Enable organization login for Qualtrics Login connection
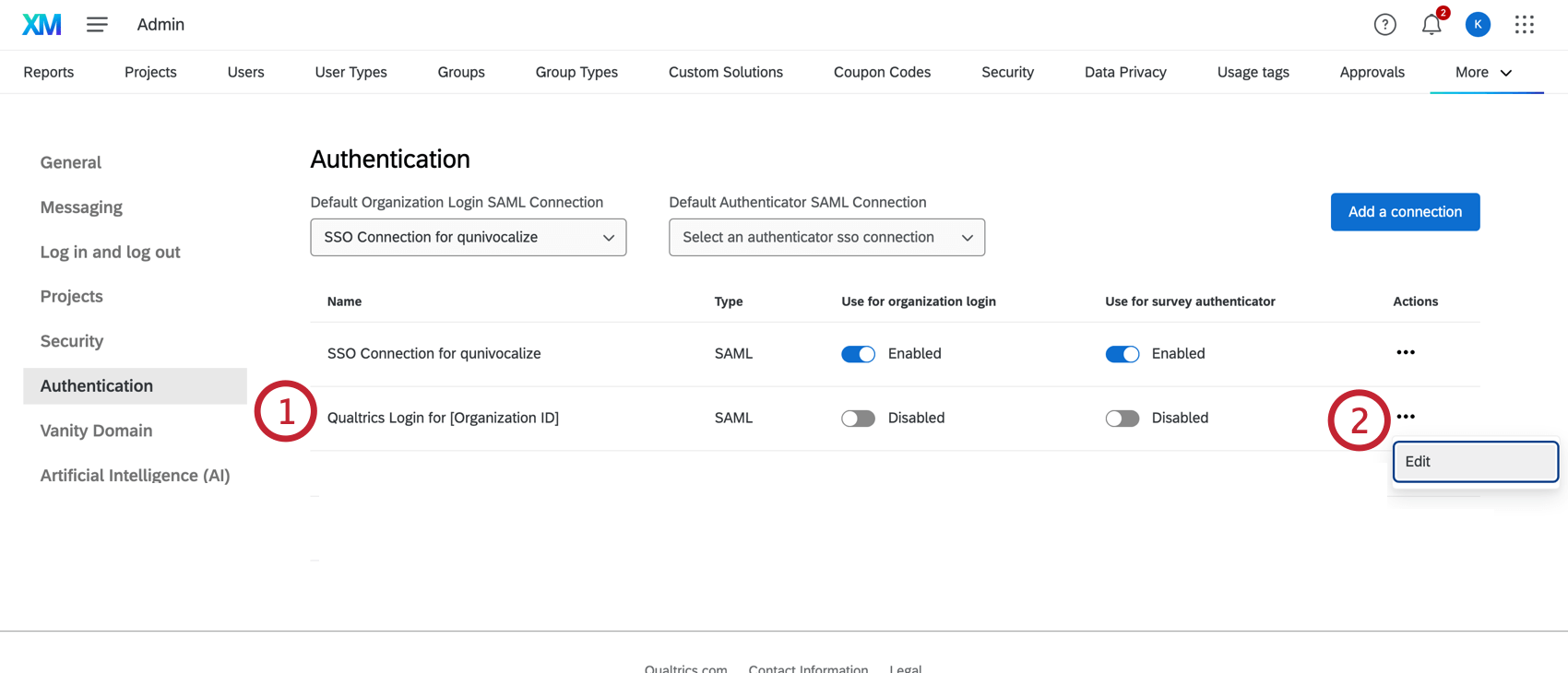This screenshot has width=1568, height=673. tap(858, 419)
